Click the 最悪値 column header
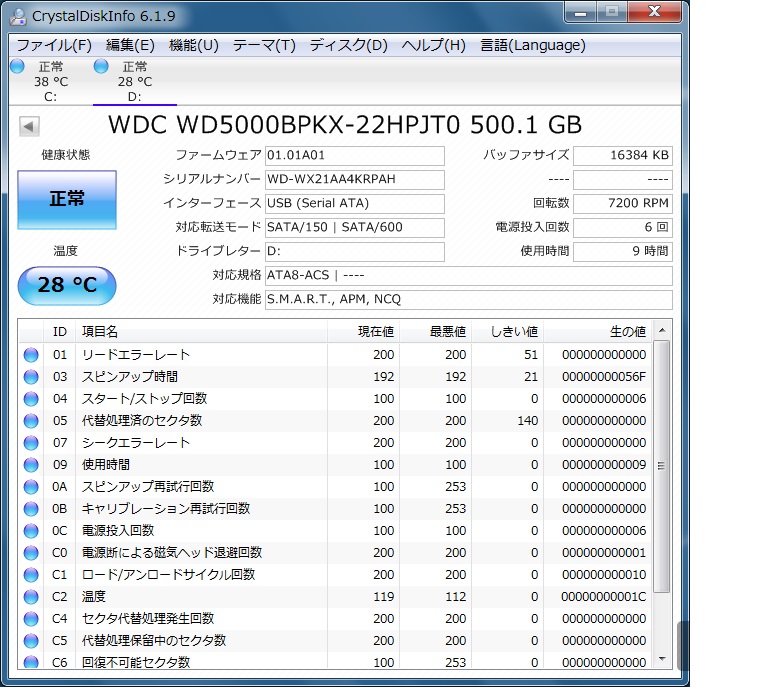768x687 pixels. tap(435, 332)
